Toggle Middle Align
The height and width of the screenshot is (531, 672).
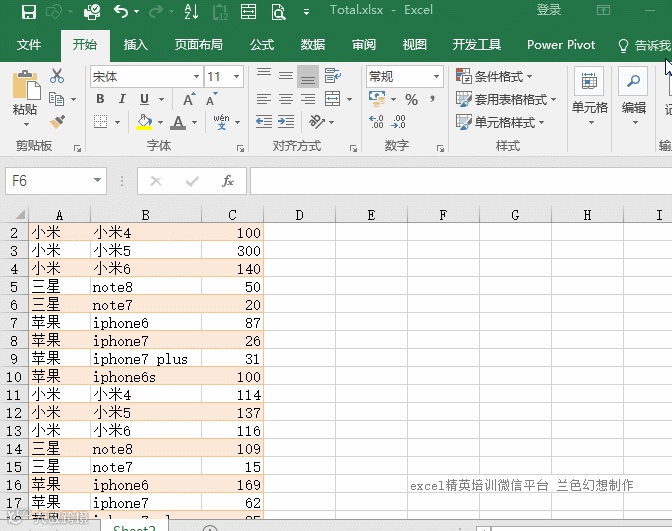(286, 76)
